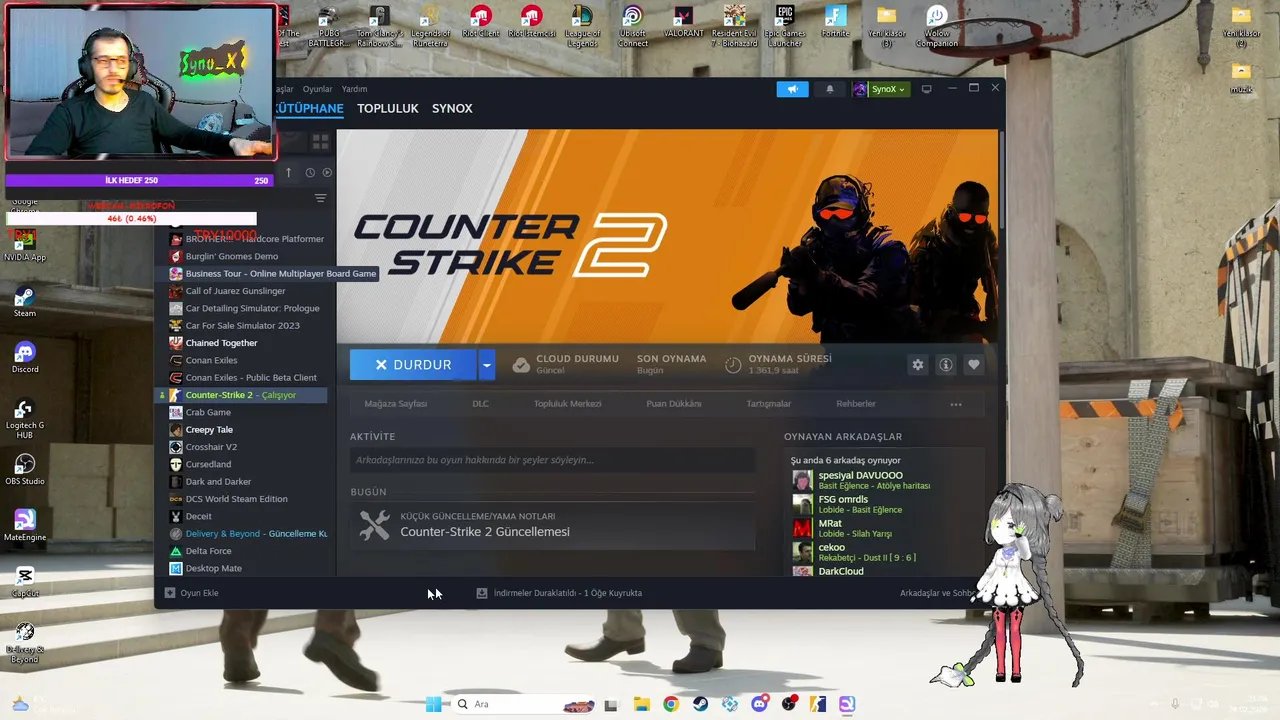Add Counter-Strike 2 to favorites heart icon
Image resolution: width=1280 pixels, height=720 pixels.
973,365
